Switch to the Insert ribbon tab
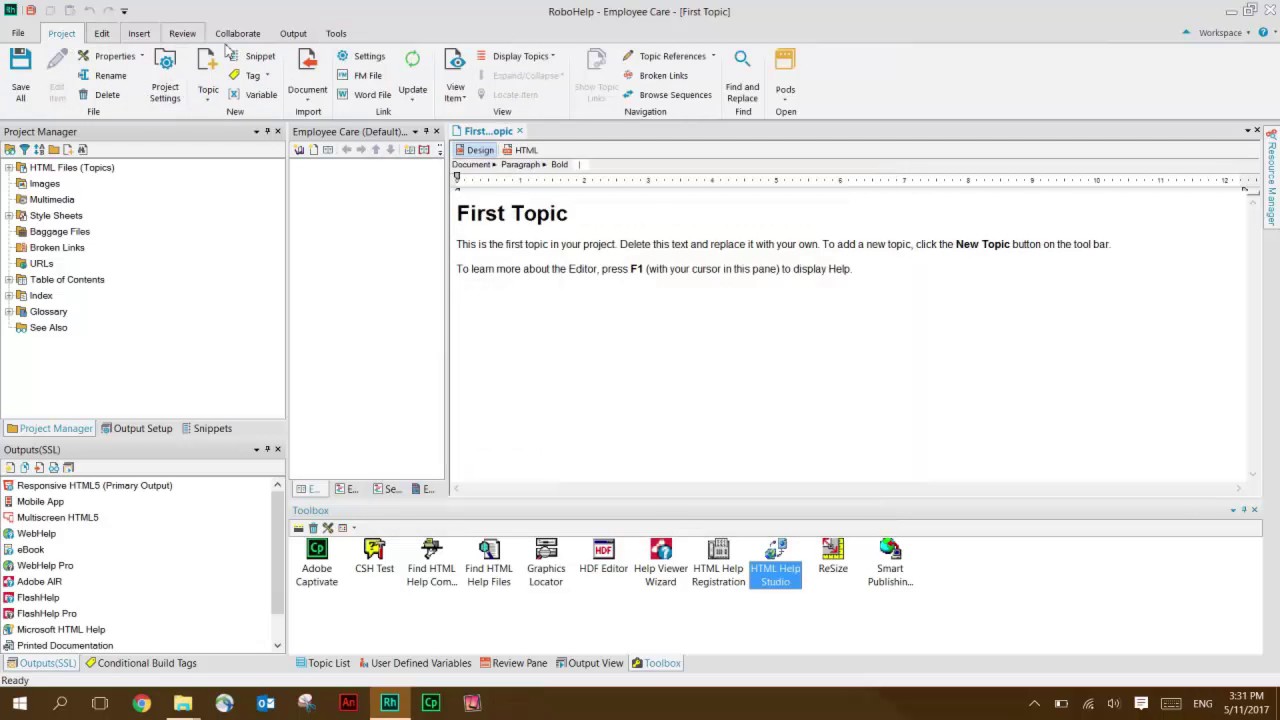The image size is (1280, 720). 139,33
